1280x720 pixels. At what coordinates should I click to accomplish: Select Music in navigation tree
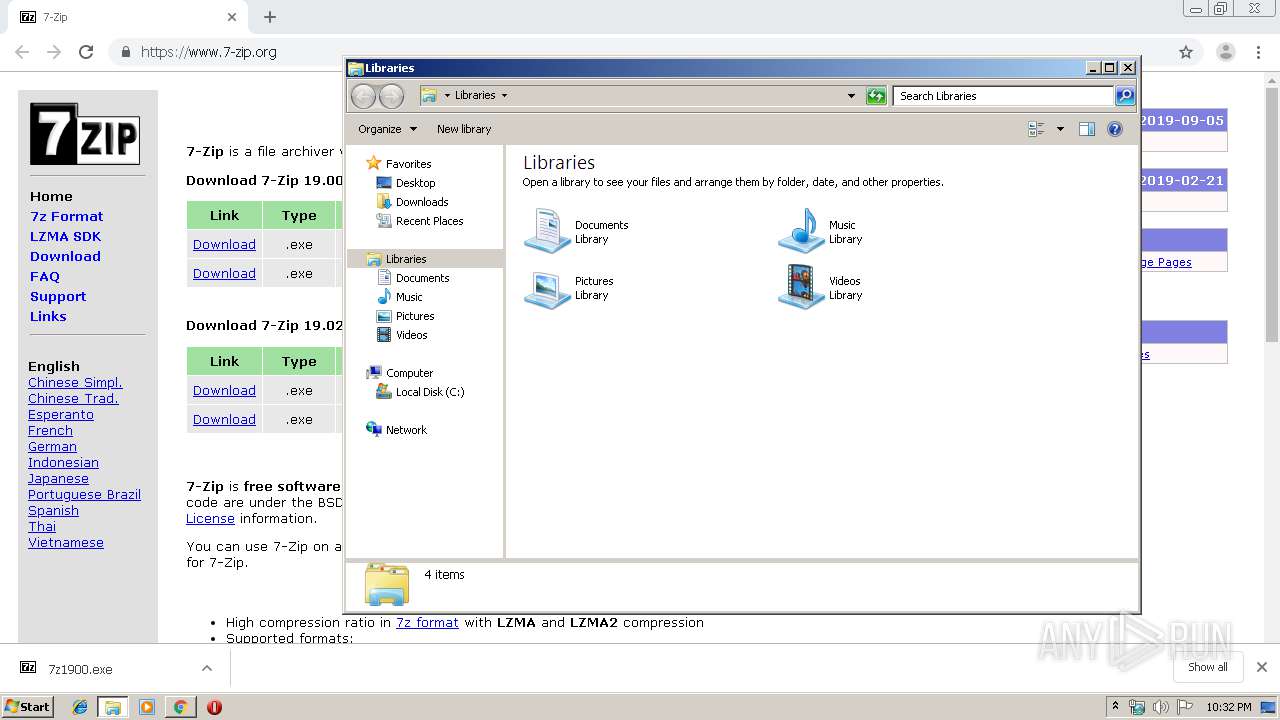click(409, 297)
